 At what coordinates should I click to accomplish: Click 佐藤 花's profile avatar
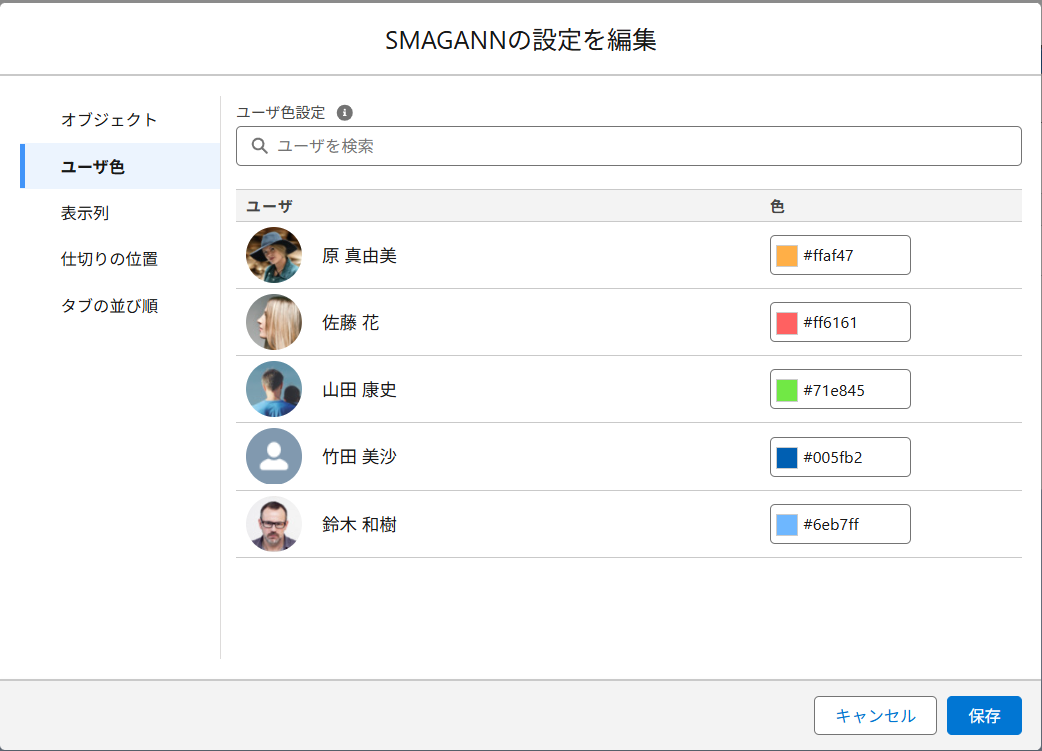tap(274, 322)
